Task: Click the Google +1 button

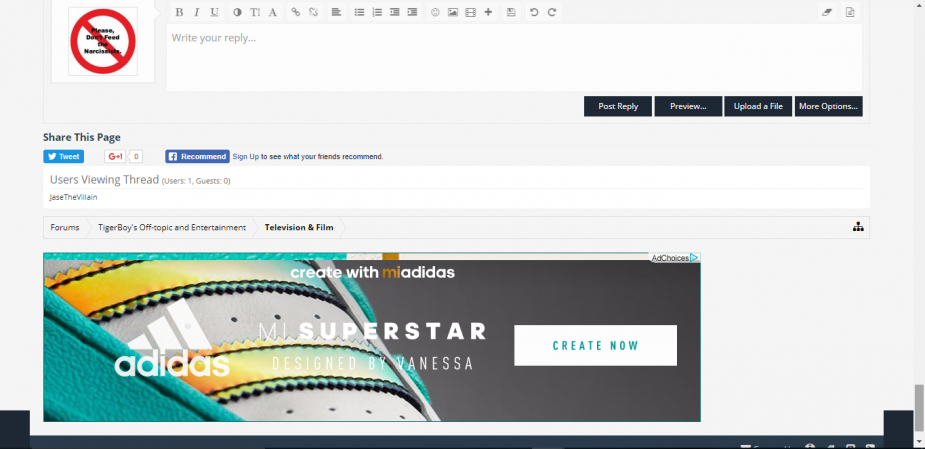Action: pyautogui.click(x=115, y=156)
